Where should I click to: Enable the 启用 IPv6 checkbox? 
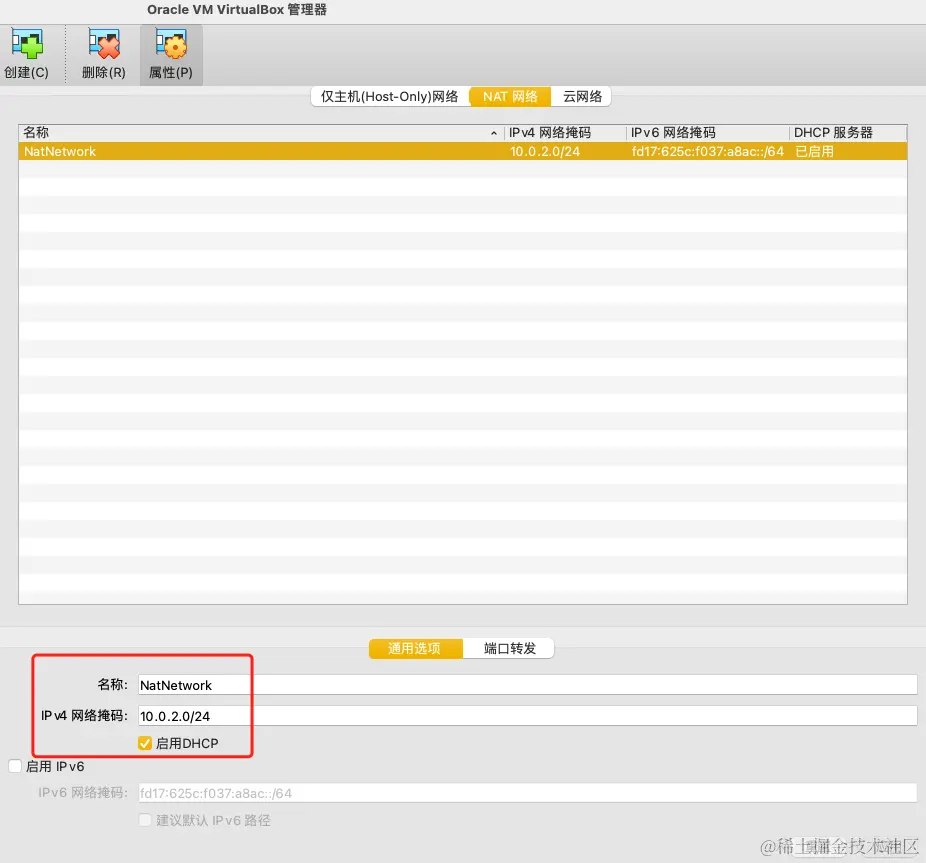point(15,766)
